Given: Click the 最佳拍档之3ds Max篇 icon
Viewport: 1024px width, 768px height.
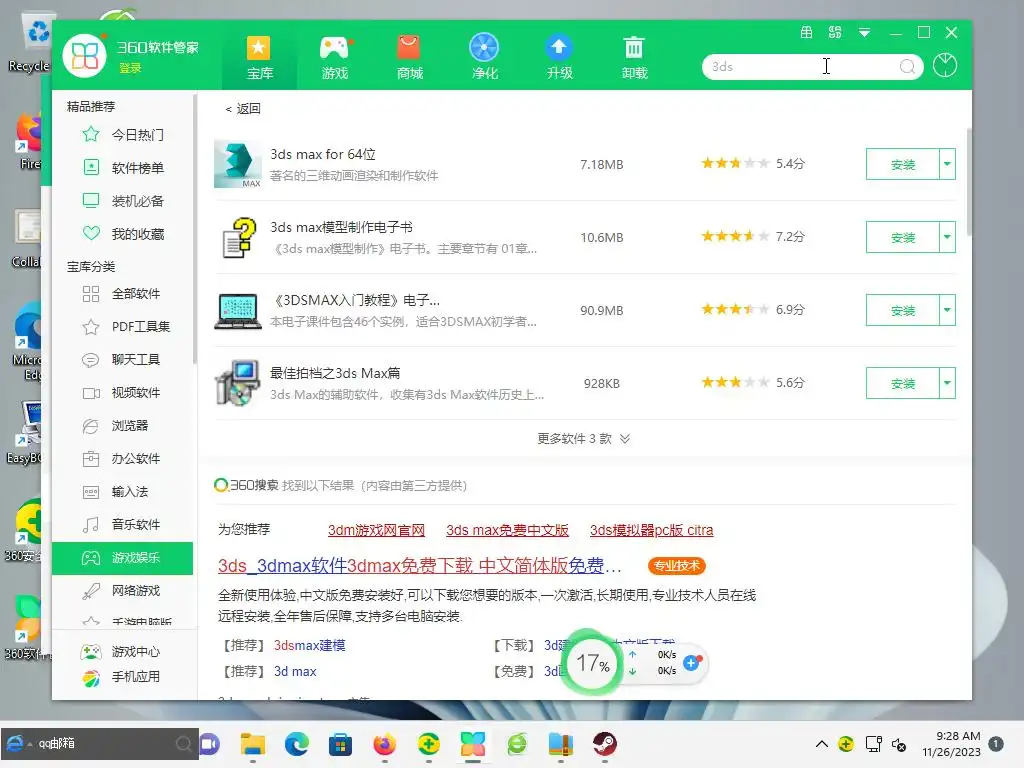Looking at the screenshot, I should pyautogui.click(x=238, y=383).
